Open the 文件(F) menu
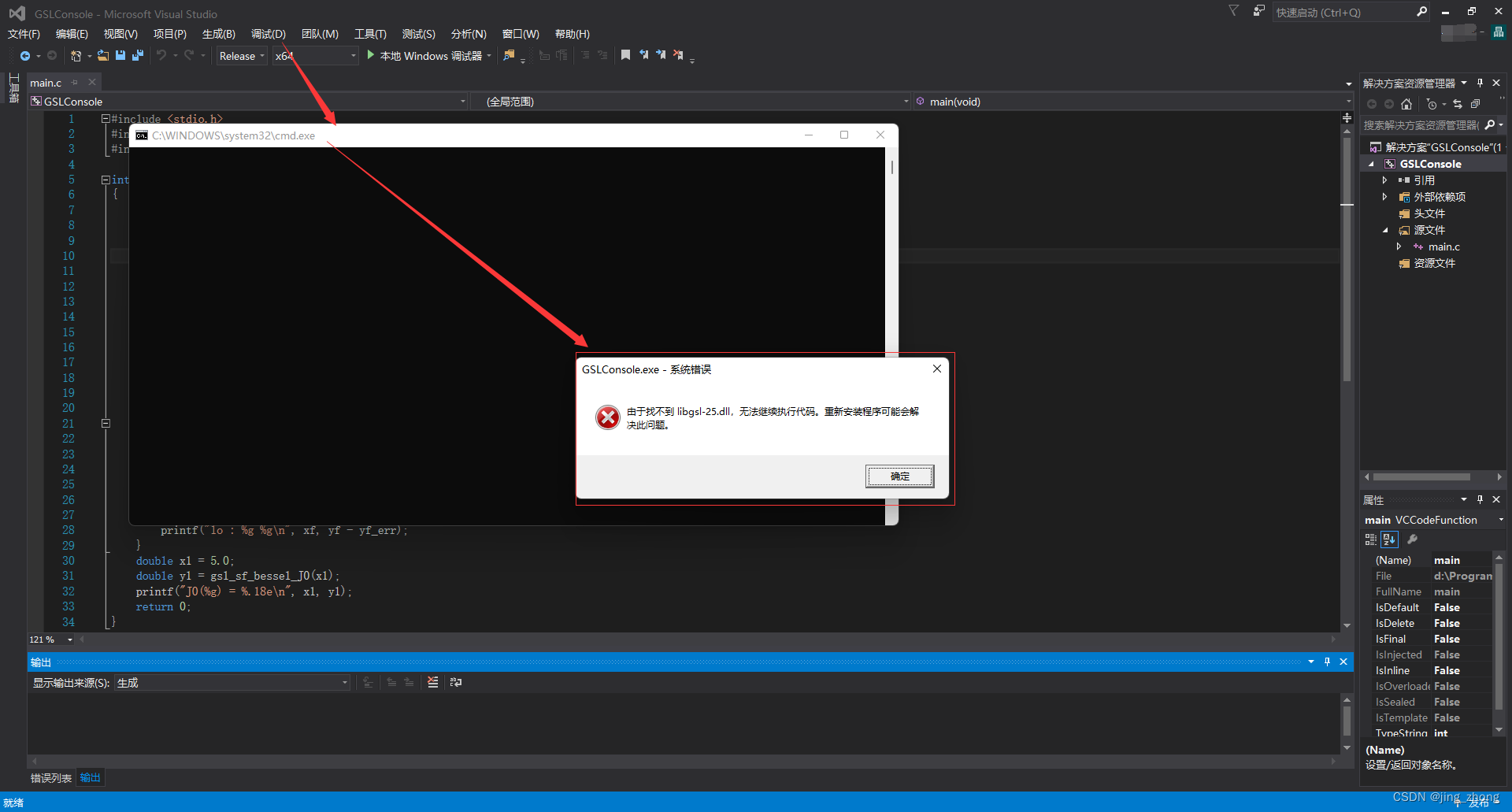The image size is (1512, 812). (24, 34)
